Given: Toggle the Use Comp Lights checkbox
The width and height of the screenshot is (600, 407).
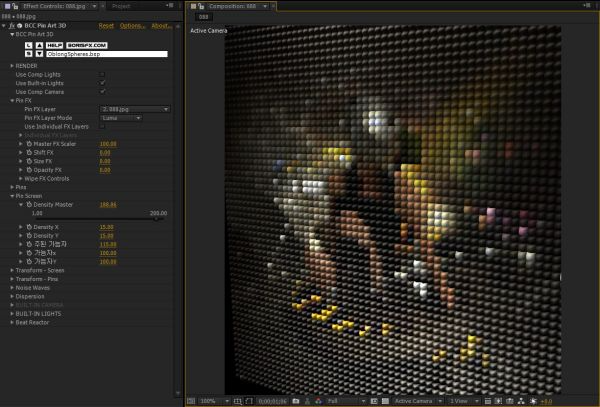Looking at the screenshot, I should pyautogui.click(x=102, y=74).
